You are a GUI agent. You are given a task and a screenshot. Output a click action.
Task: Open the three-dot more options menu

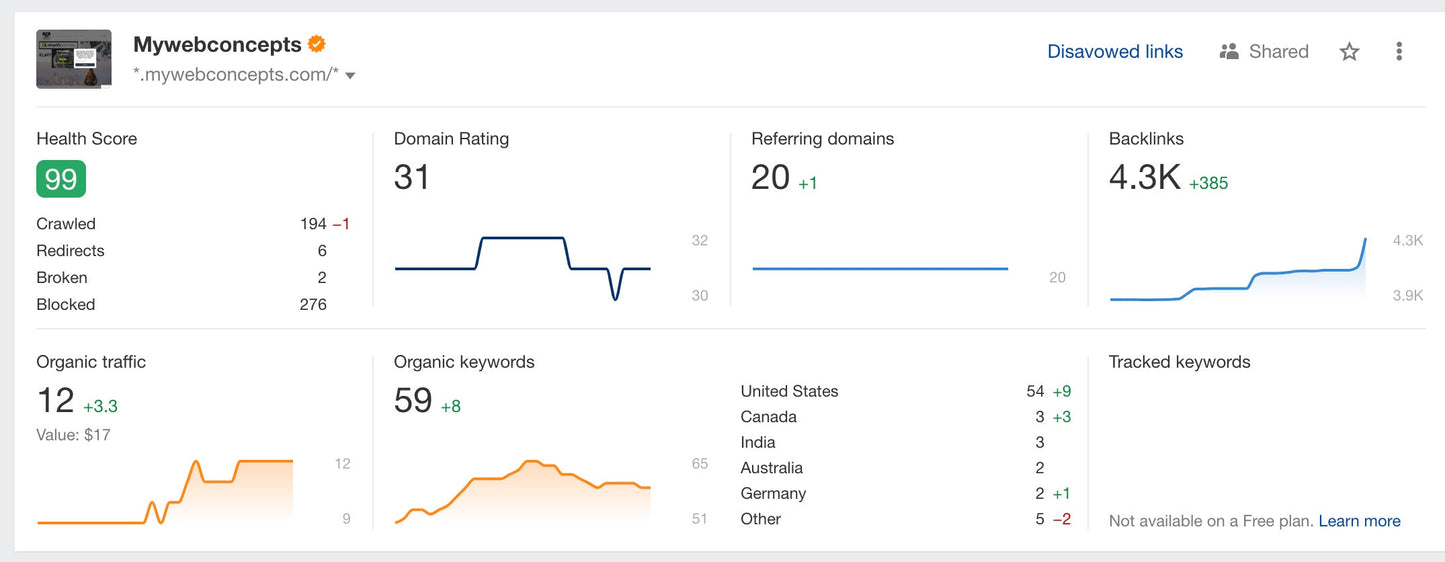(1398, 52)
